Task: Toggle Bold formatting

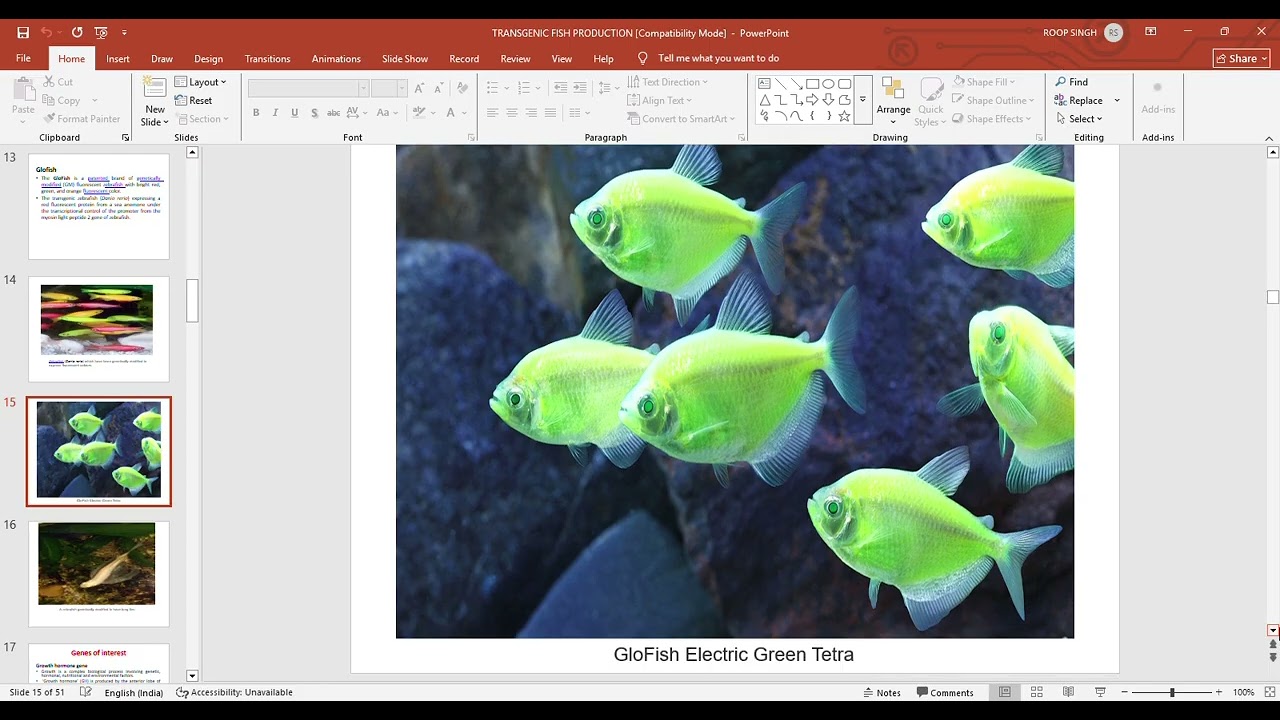Action: (x=256, y=113)
